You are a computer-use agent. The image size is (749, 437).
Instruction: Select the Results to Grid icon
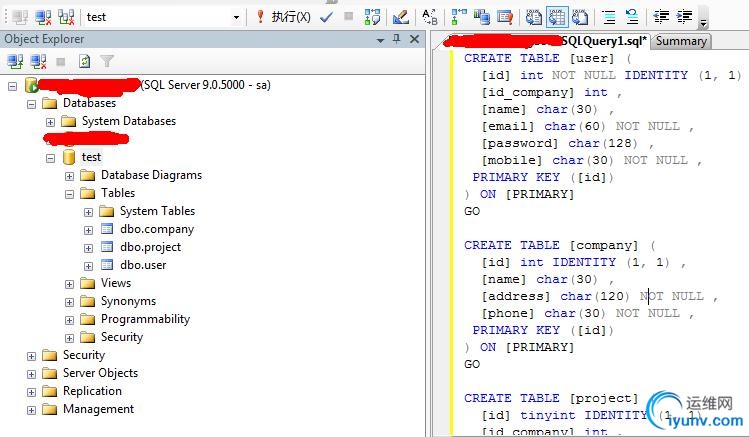(557, 17)
